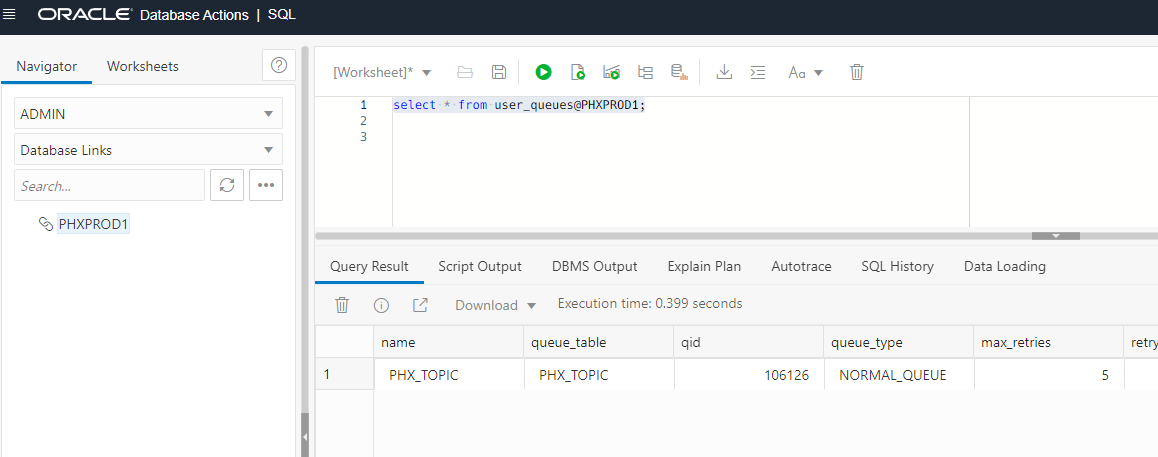Click the Navigator search field
The image size is (1158, 457).
click(x=109, y=186)
